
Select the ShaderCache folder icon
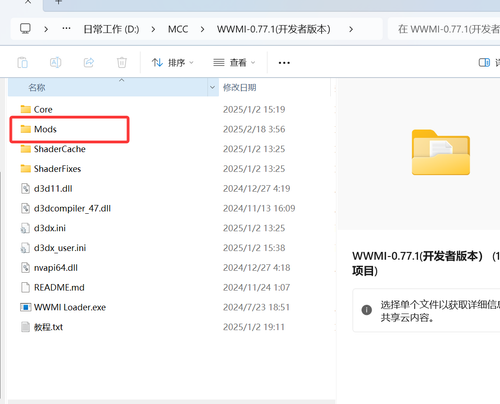[x=26, y=149]
